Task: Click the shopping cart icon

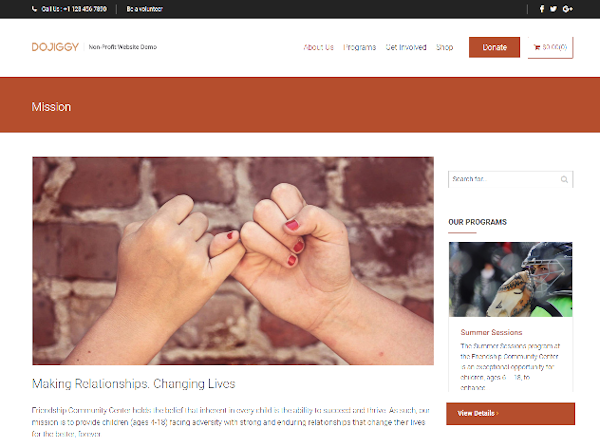Action: pyautogui.click(x=537, y=47)
